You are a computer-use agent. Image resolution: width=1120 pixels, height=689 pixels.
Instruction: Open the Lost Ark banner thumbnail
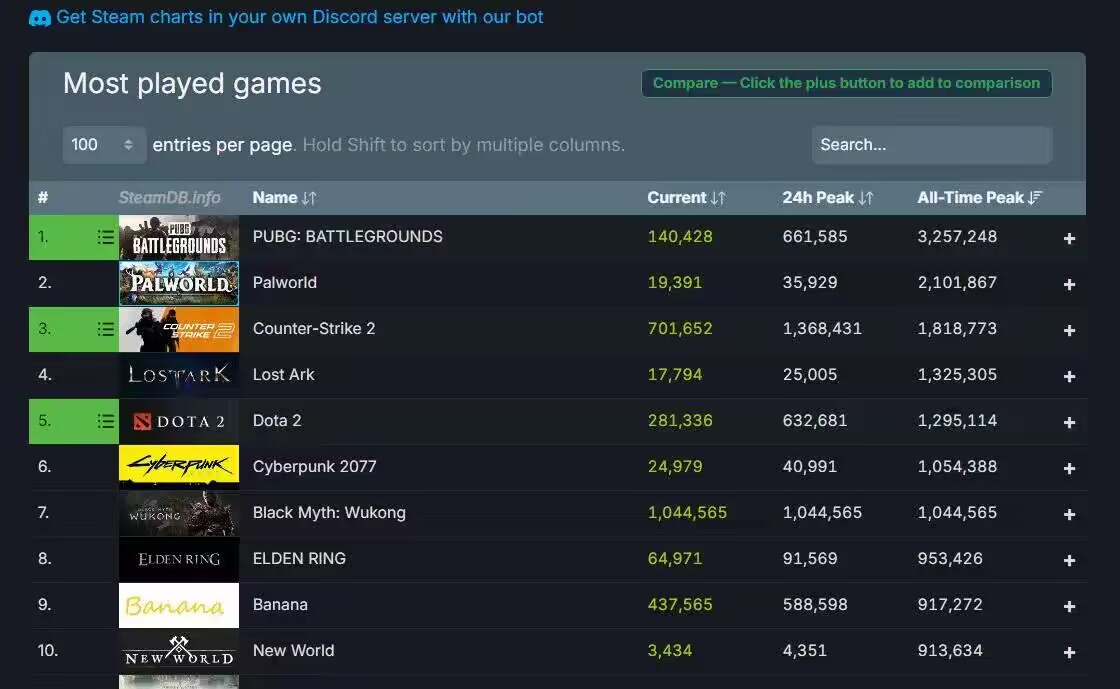(179, 375)
